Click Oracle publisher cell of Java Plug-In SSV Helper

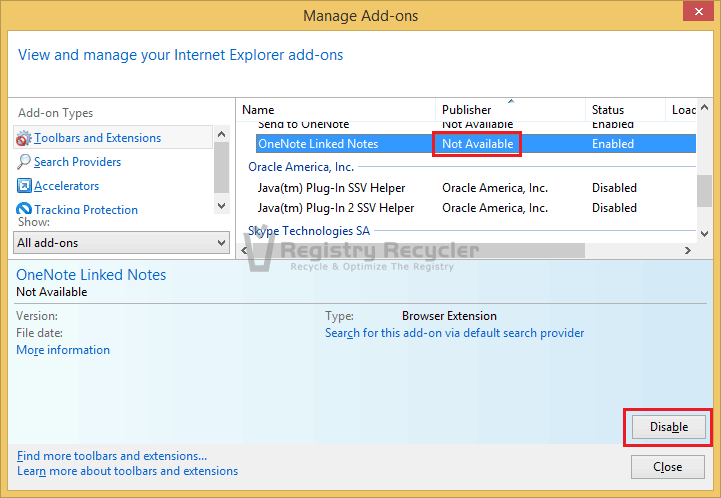(x=495, y=188)
